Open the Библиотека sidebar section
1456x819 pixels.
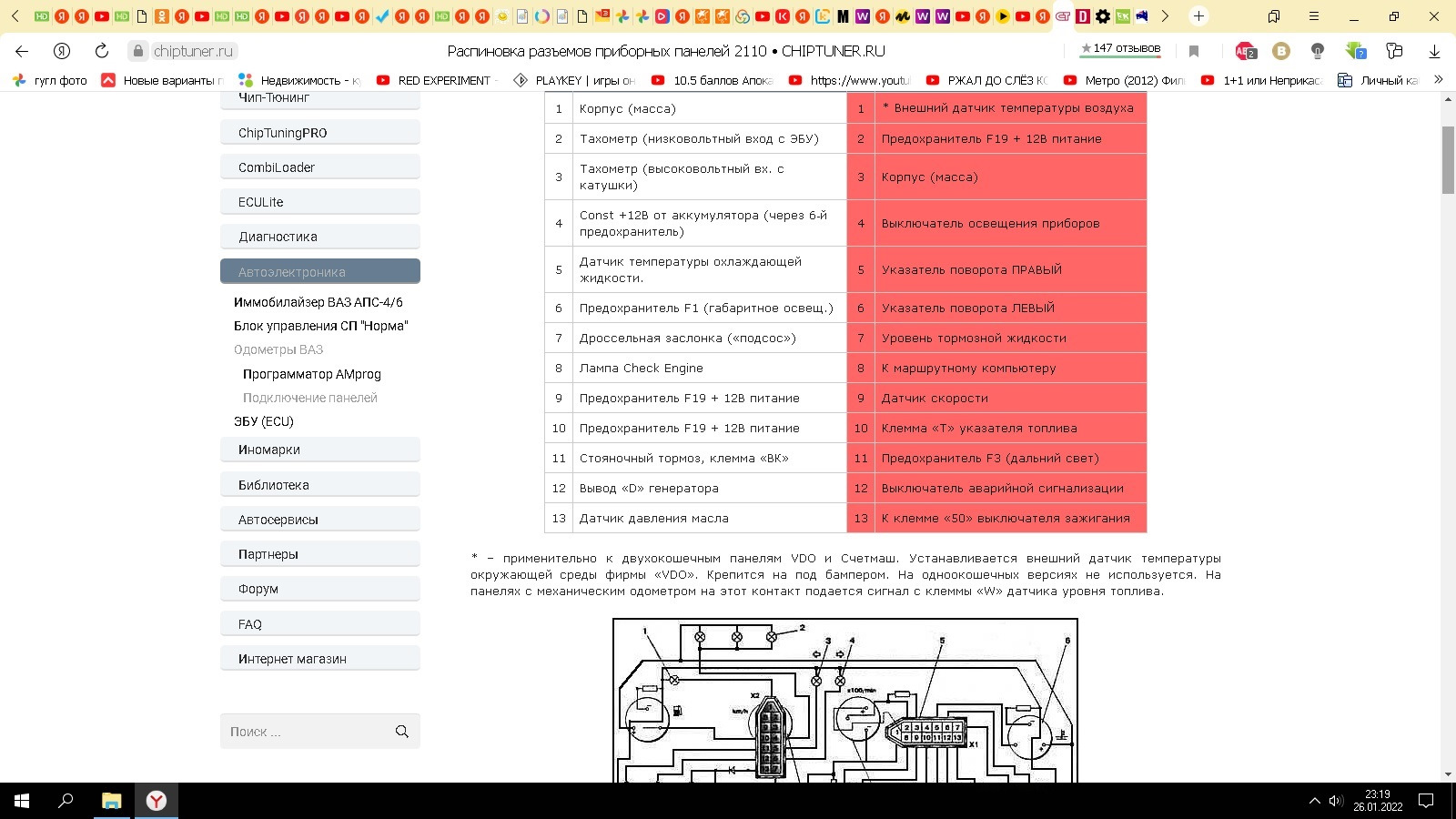point(320,485)
